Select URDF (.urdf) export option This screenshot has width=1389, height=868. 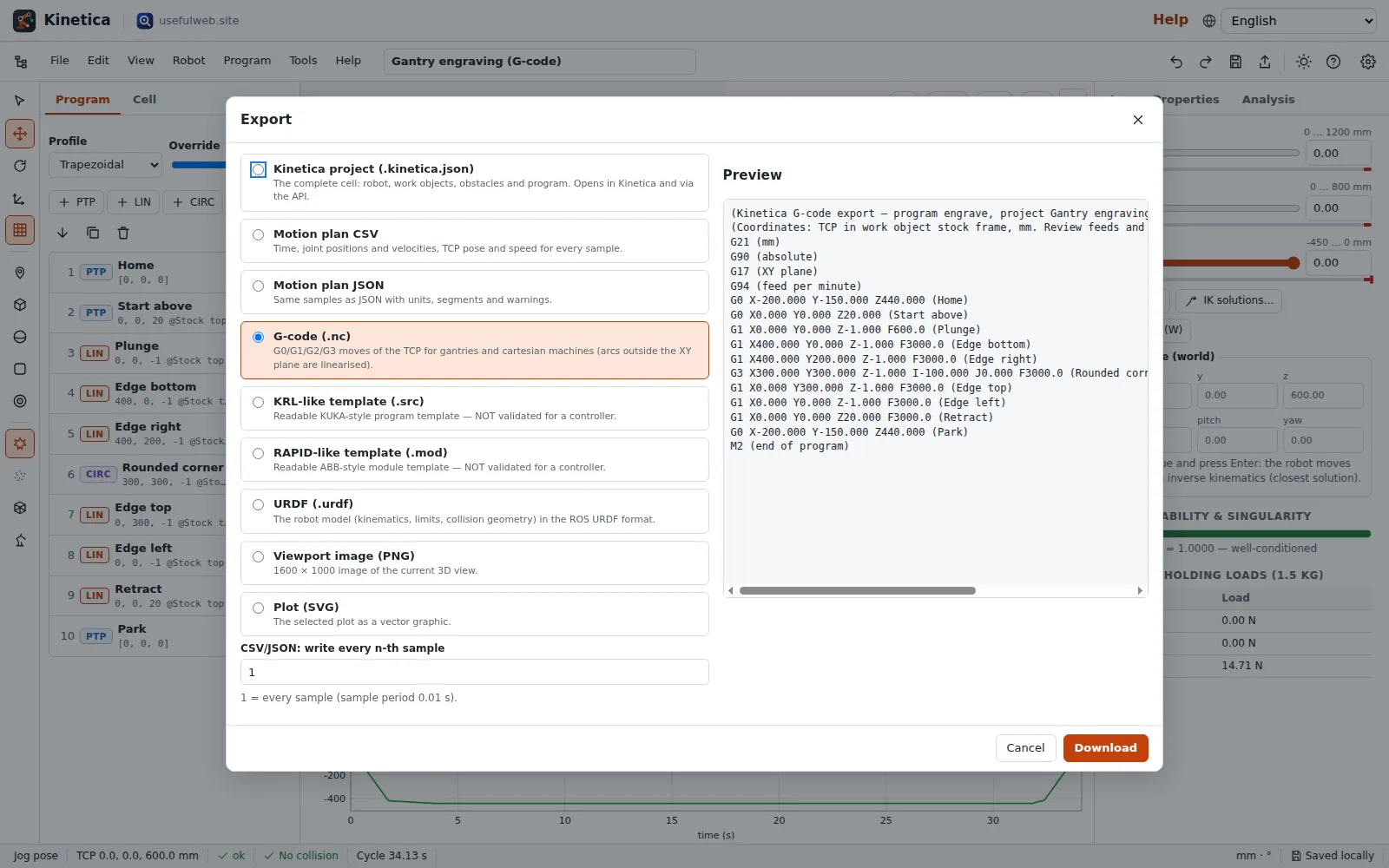[474, 511]
